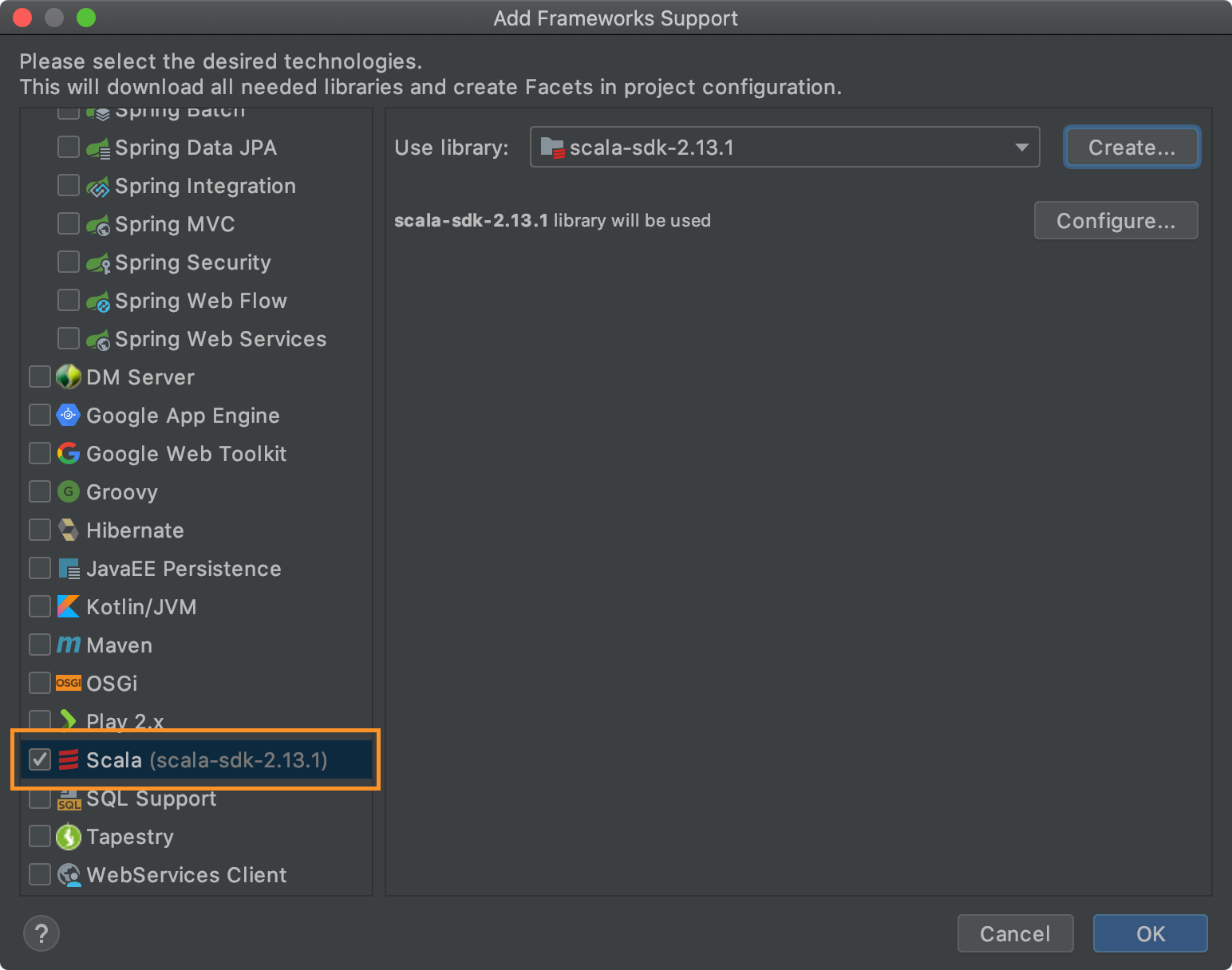This screenshot has height=970, width=1232.
Task: Click the Spring Integration icon
Action: 98,187
